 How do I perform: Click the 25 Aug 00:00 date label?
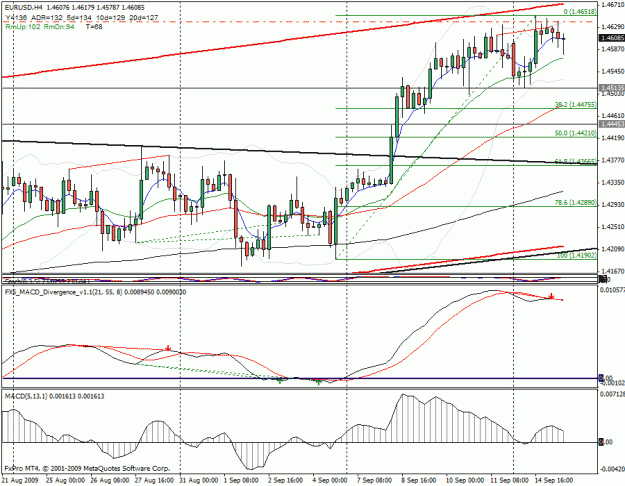pyautogui.click(x=65, y=480)
